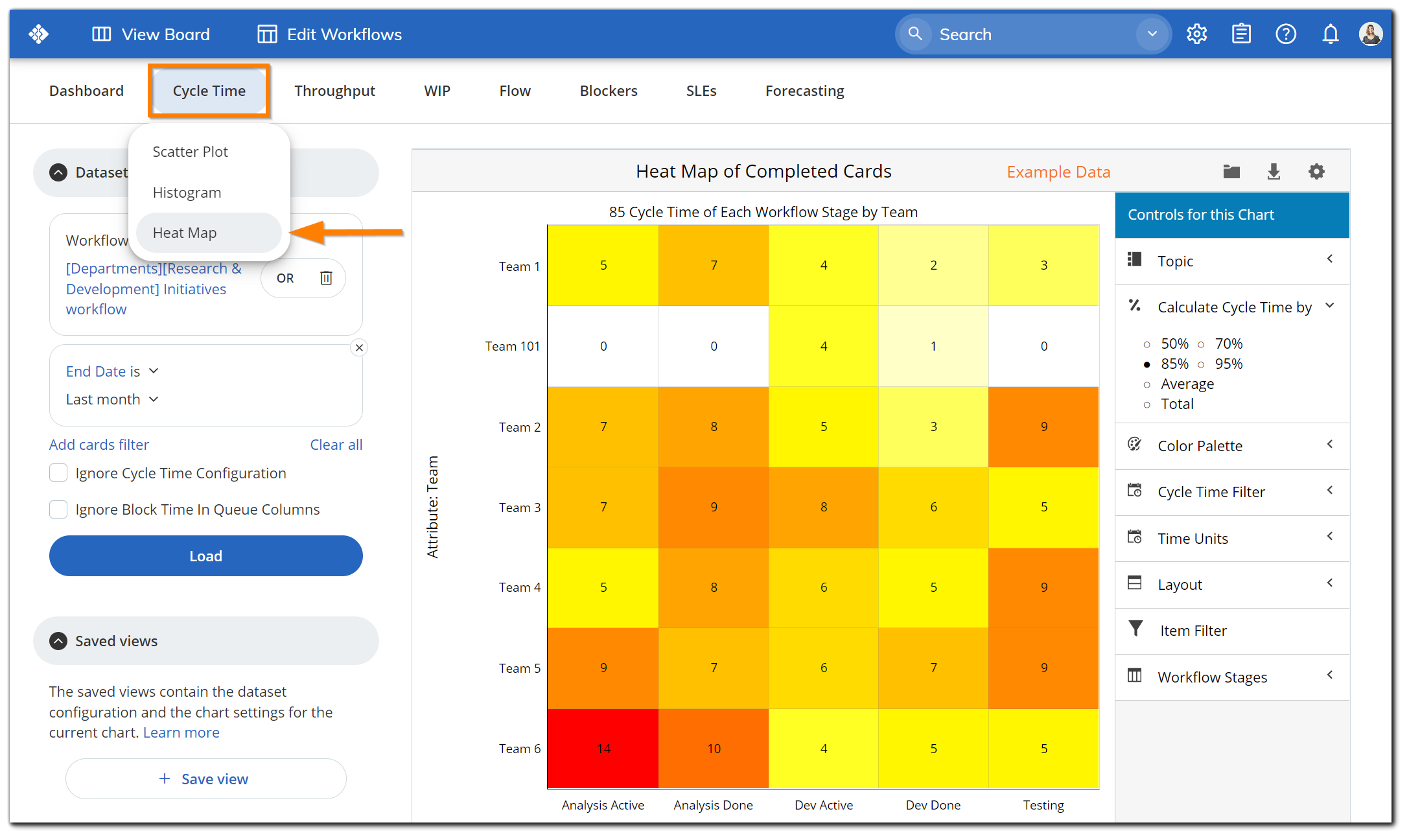This screenshot has width=1409, height=840.
Task: Expand the Color Palette chevron
Action: pos(1330,445)
